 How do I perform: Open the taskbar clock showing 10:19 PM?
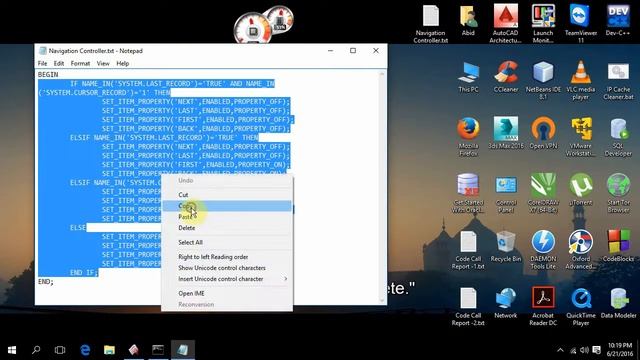[620, 350]
